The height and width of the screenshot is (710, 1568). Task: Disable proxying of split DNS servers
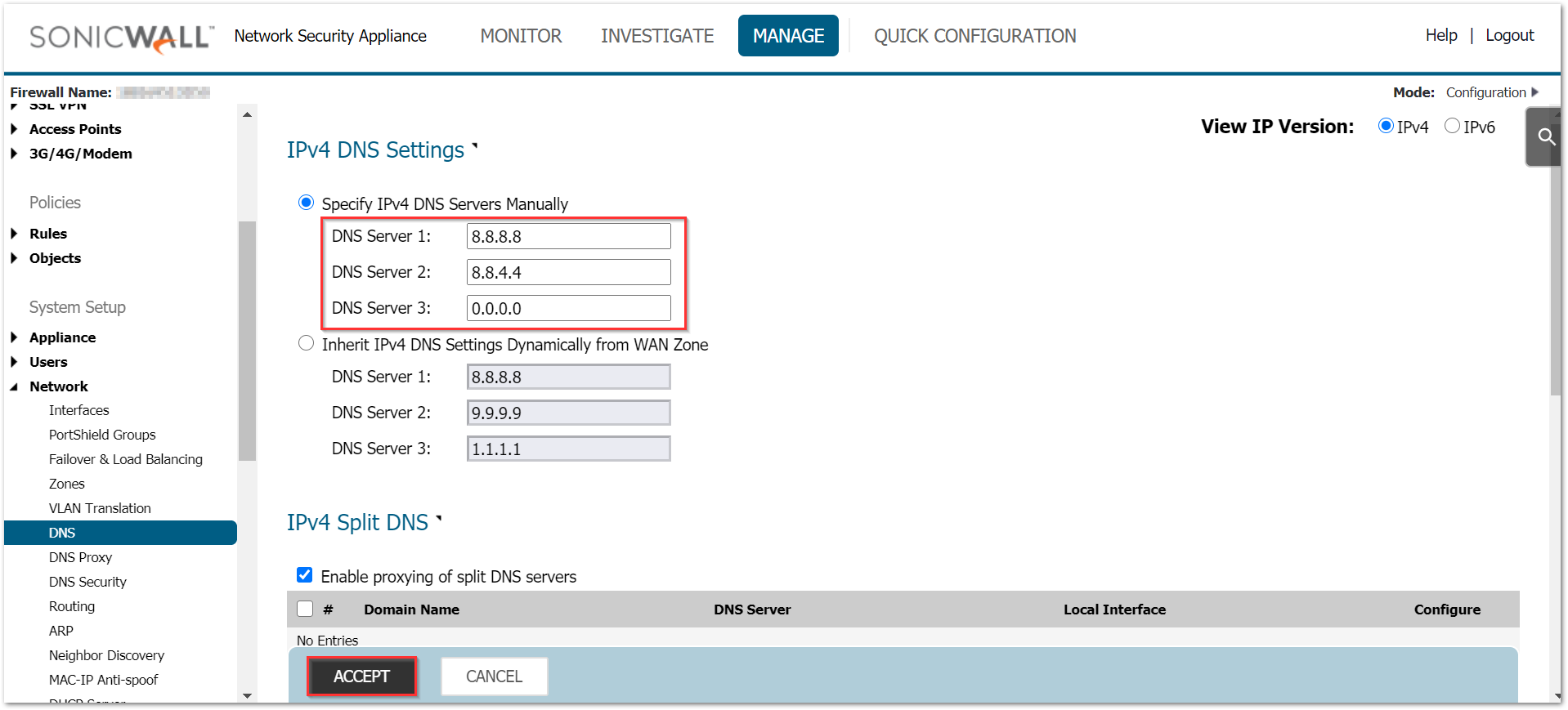click(x=304, y=575)
